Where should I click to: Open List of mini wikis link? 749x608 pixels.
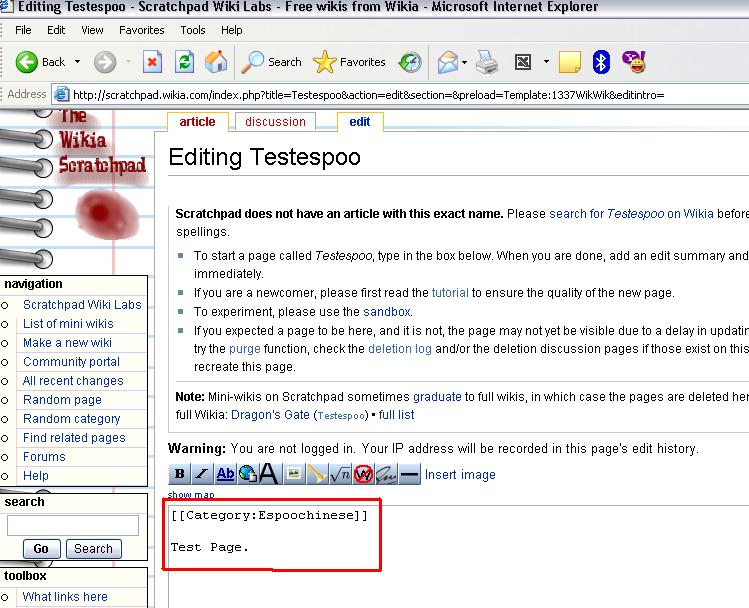point(68,324)
